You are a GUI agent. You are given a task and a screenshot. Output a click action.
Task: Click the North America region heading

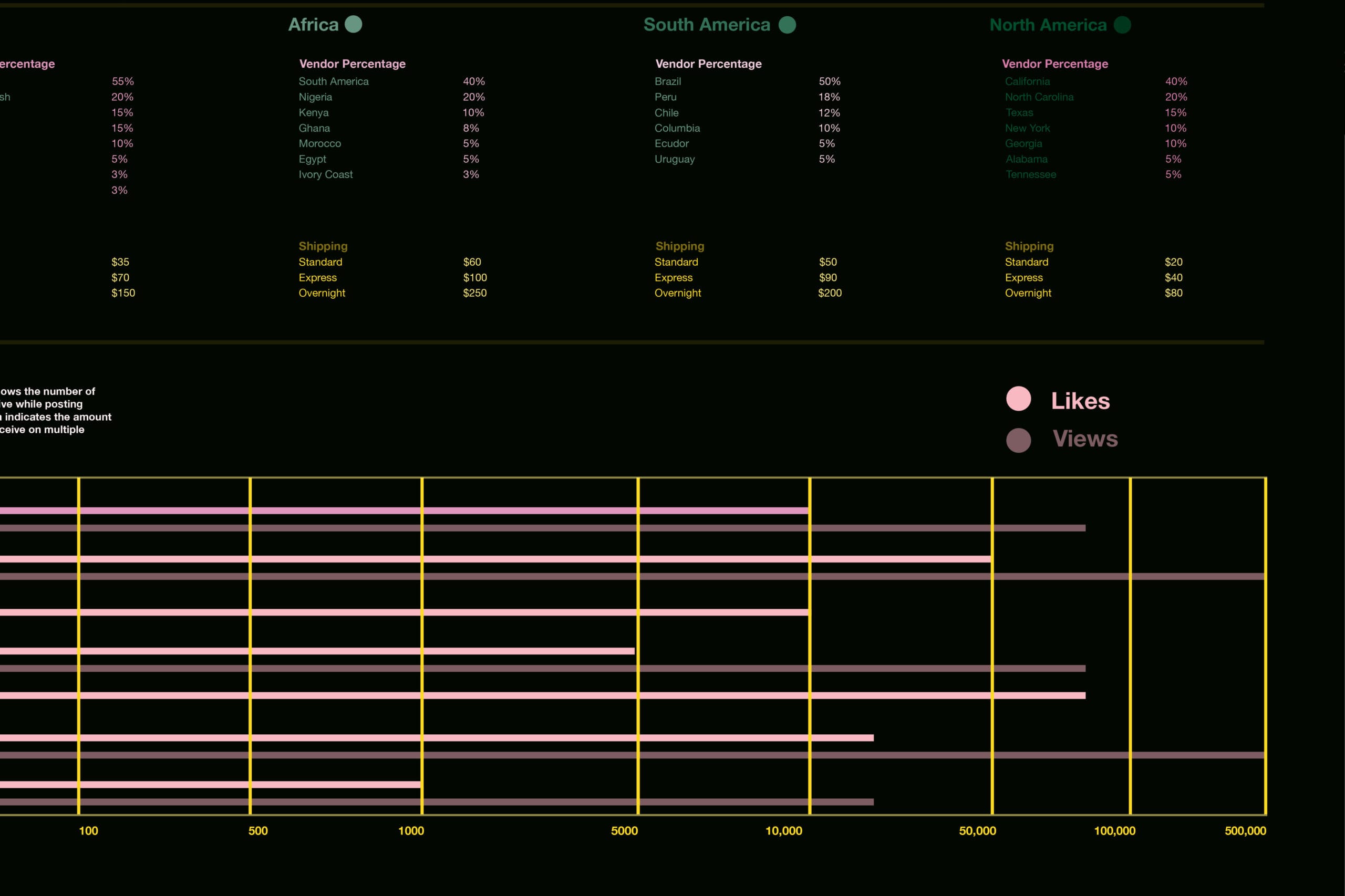point(1048,25)
